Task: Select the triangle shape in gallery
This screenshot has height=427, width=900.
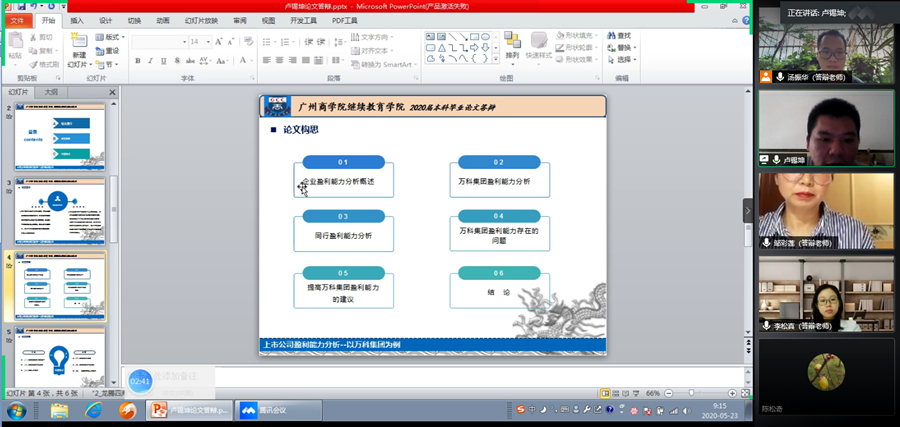Action: (441, 48)
